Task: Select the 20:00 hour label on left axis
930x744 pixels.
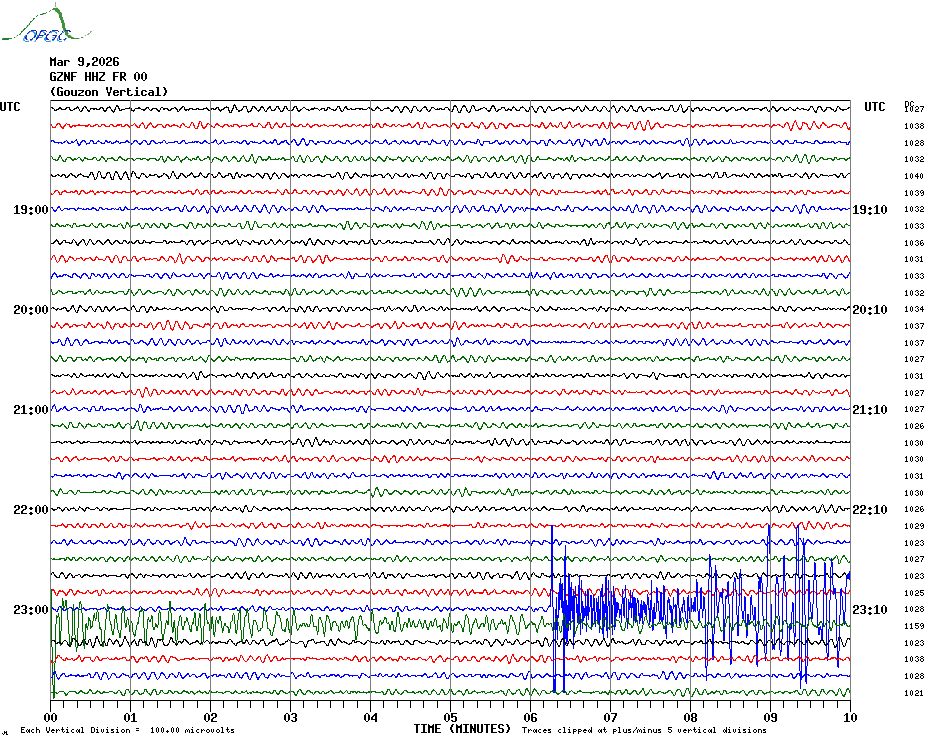Action: coord(31,310)
